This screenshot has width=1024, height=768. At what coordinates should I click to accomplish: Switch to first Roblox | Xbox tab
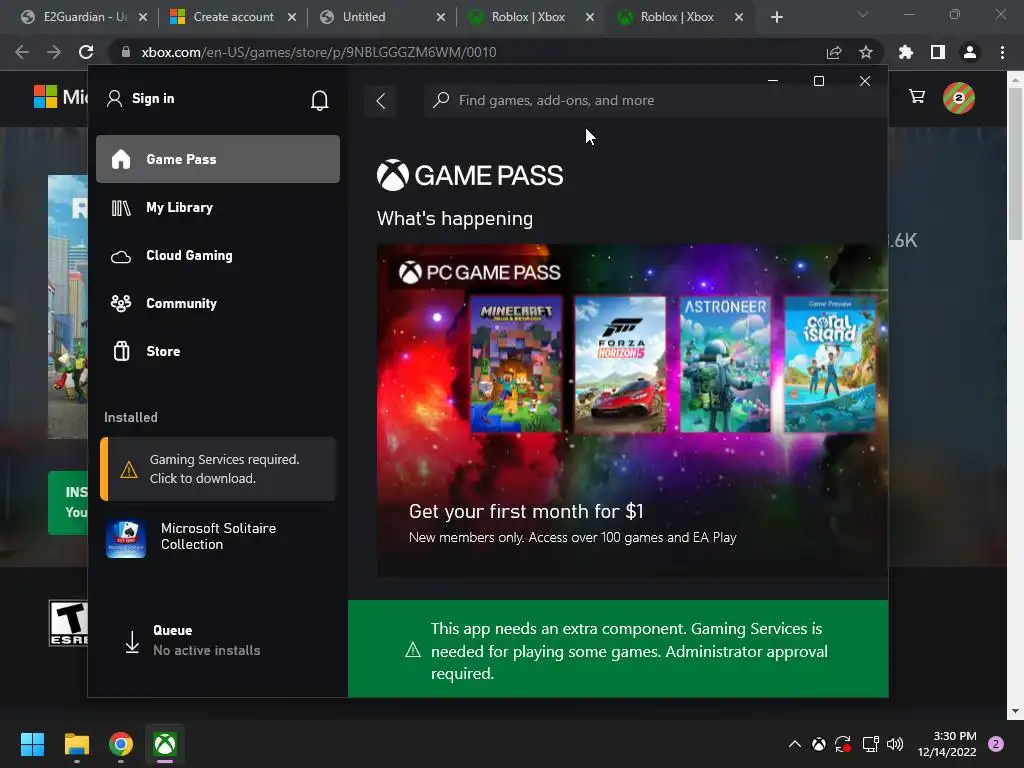pyautogui.click(x=532, y=17)
